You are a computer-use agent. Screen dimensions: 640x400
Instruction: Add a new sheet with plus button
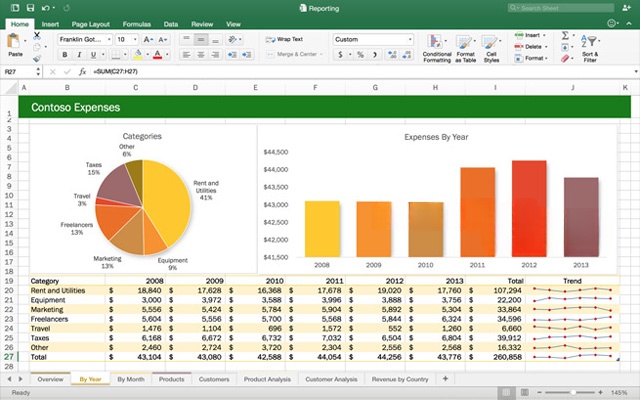point(445,379)
